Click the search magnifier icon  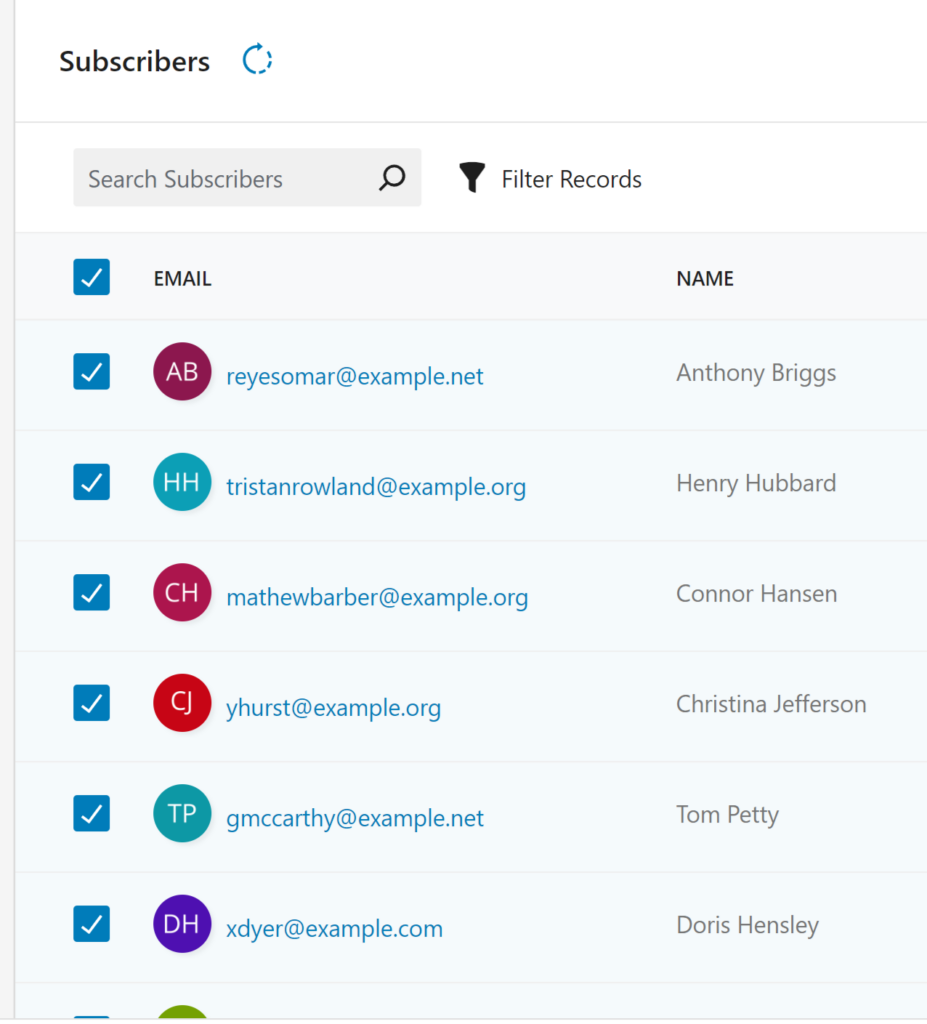(x=392, y=178)
